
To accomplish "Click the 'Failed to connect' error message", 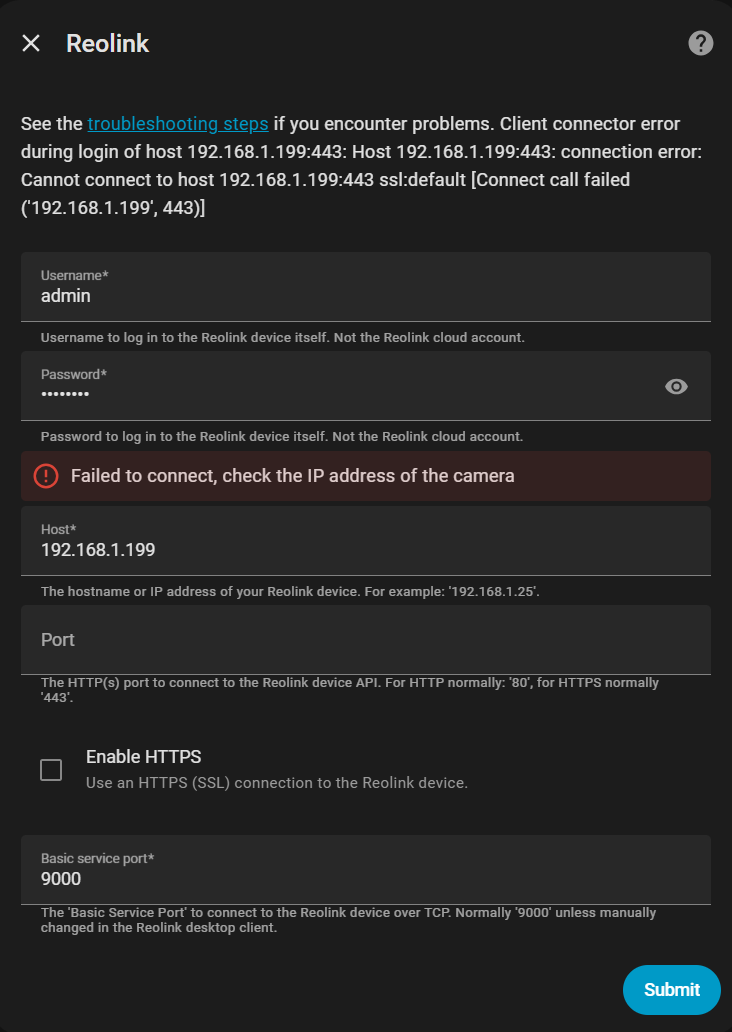I will [292, 476].
